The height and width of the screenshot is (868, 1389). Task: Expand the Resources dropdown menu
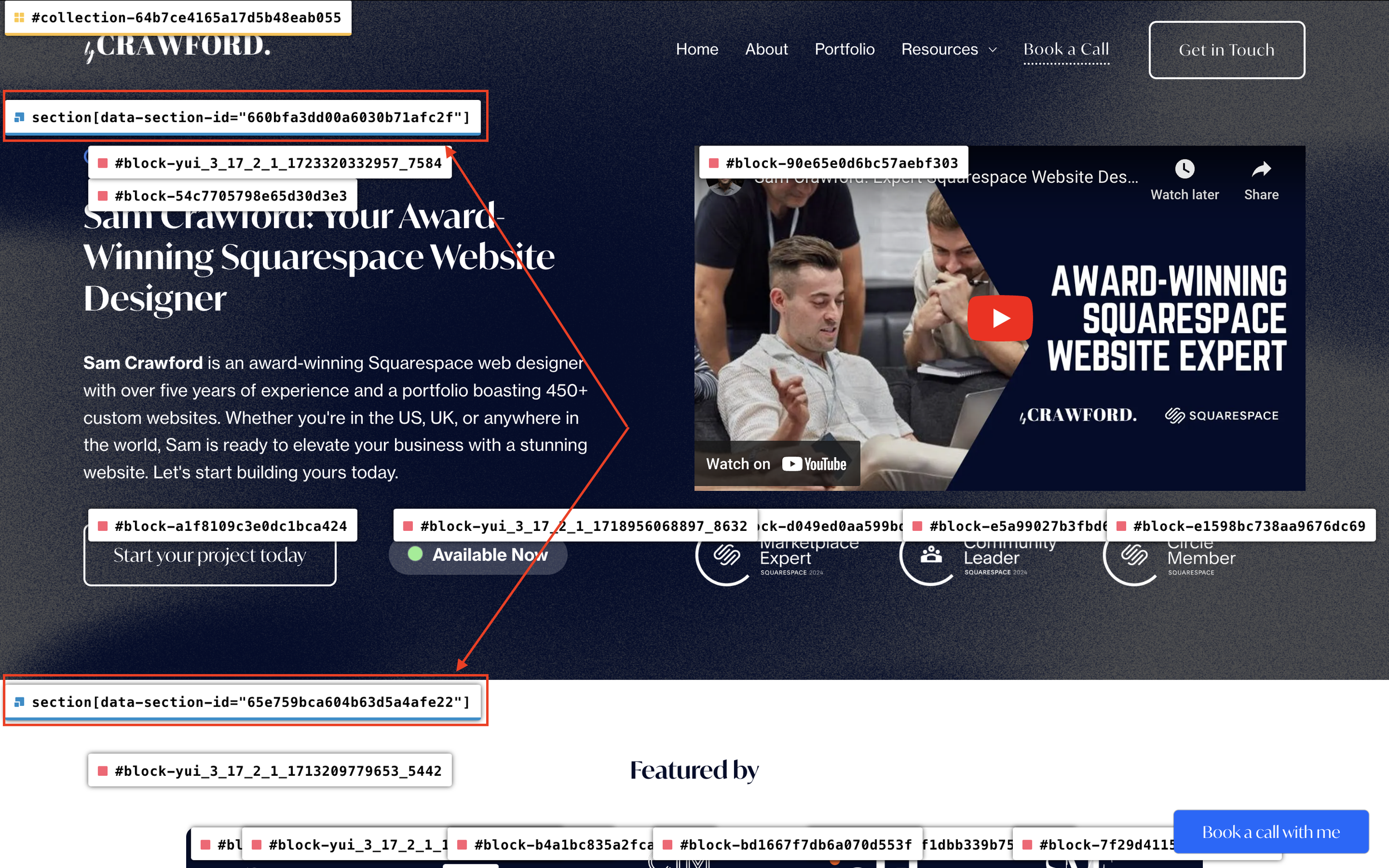(948, 49)
